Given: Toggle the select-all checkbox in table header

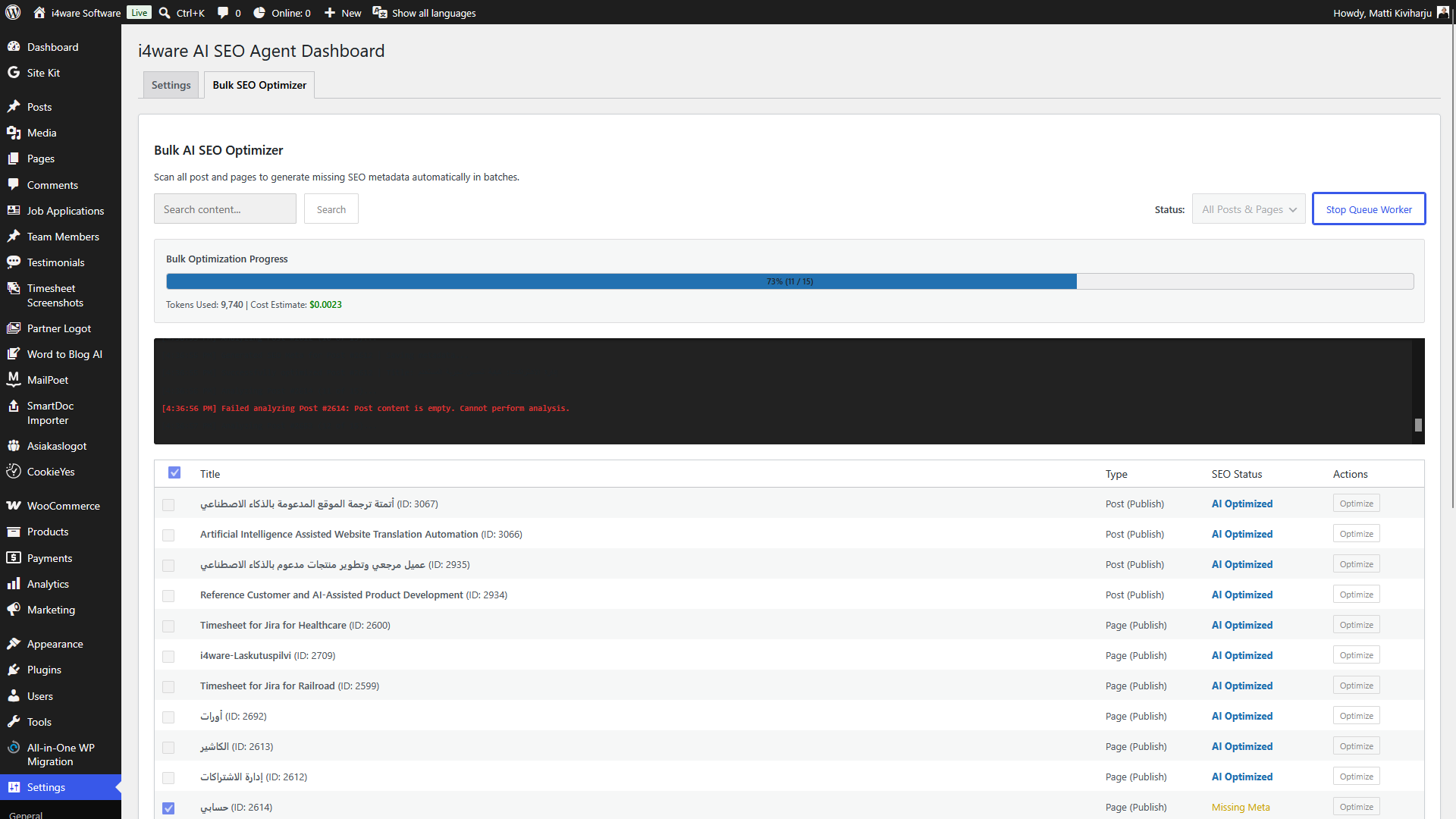Looking at the screenshot, I should point(174,472).
